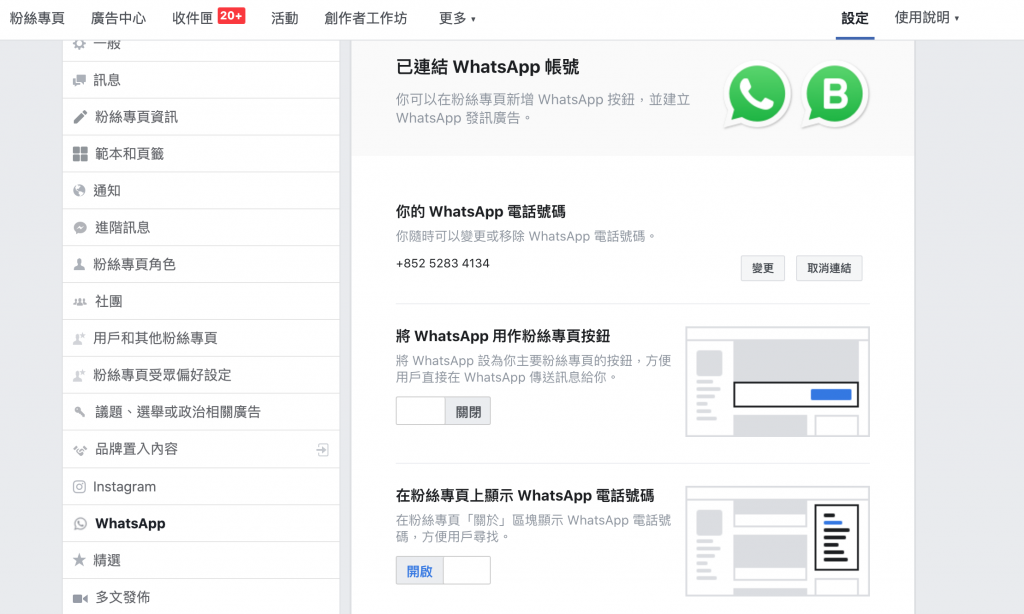Switch to the 廣告中心 tab

click(x=118, y=18)
